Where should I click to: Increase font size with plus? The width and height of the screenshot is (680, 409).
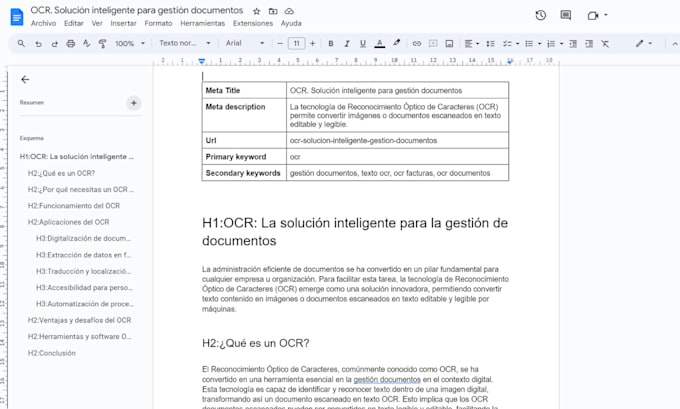313,43
